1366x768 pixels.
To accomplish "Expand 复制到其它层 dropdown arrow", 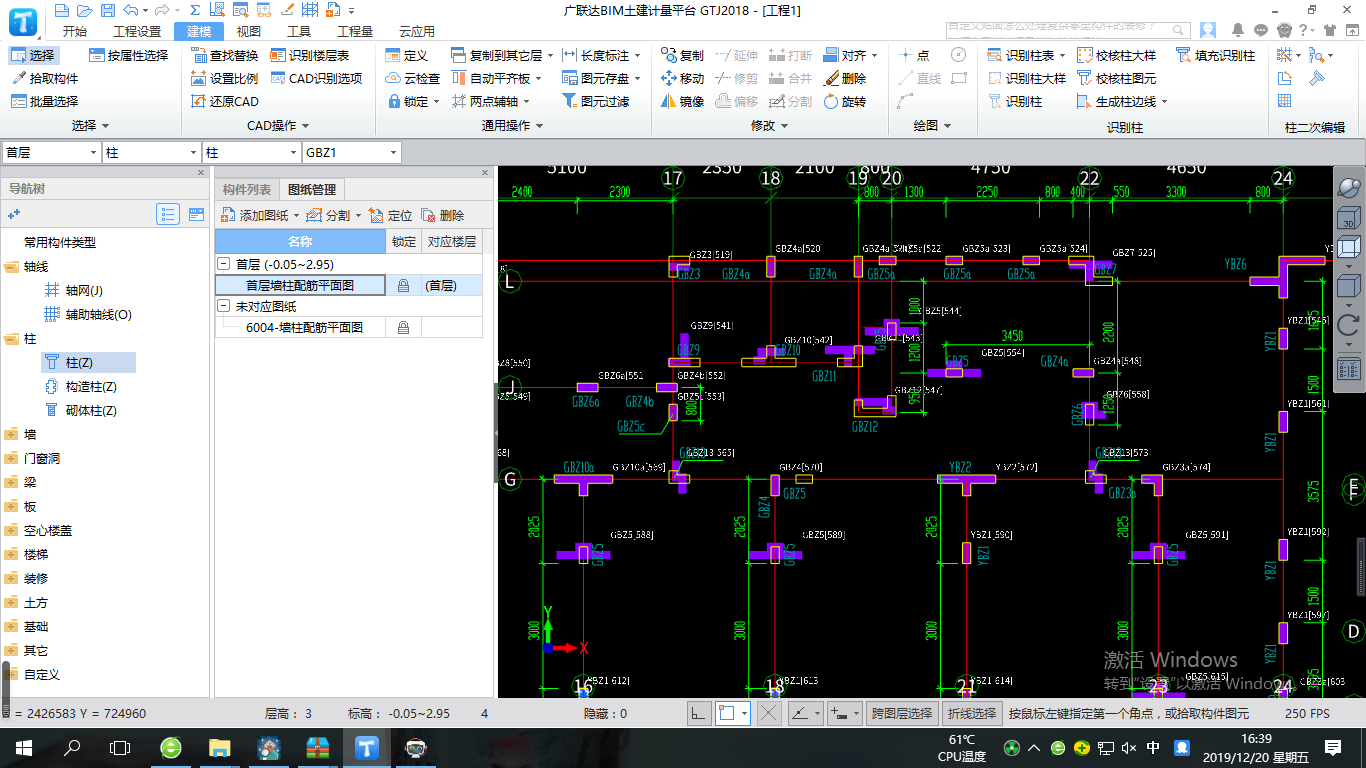I will (549, 55).
